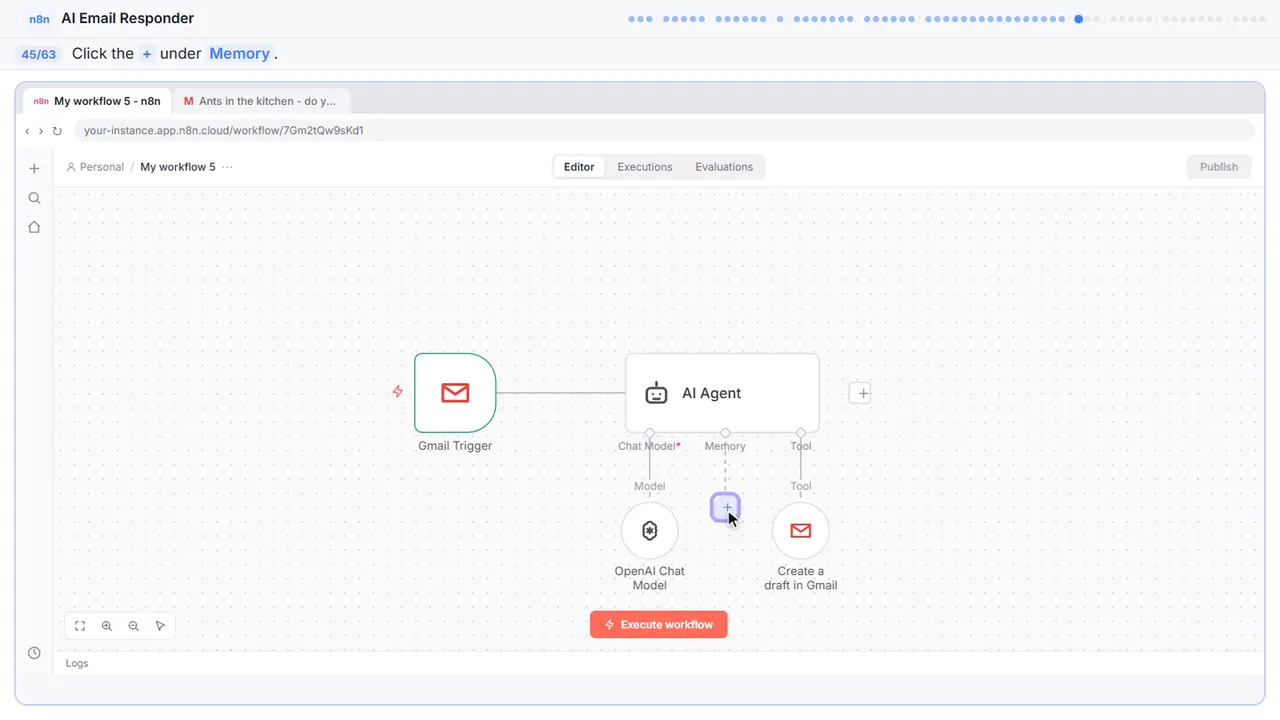Add a node after AI Agent

(862, 393)
